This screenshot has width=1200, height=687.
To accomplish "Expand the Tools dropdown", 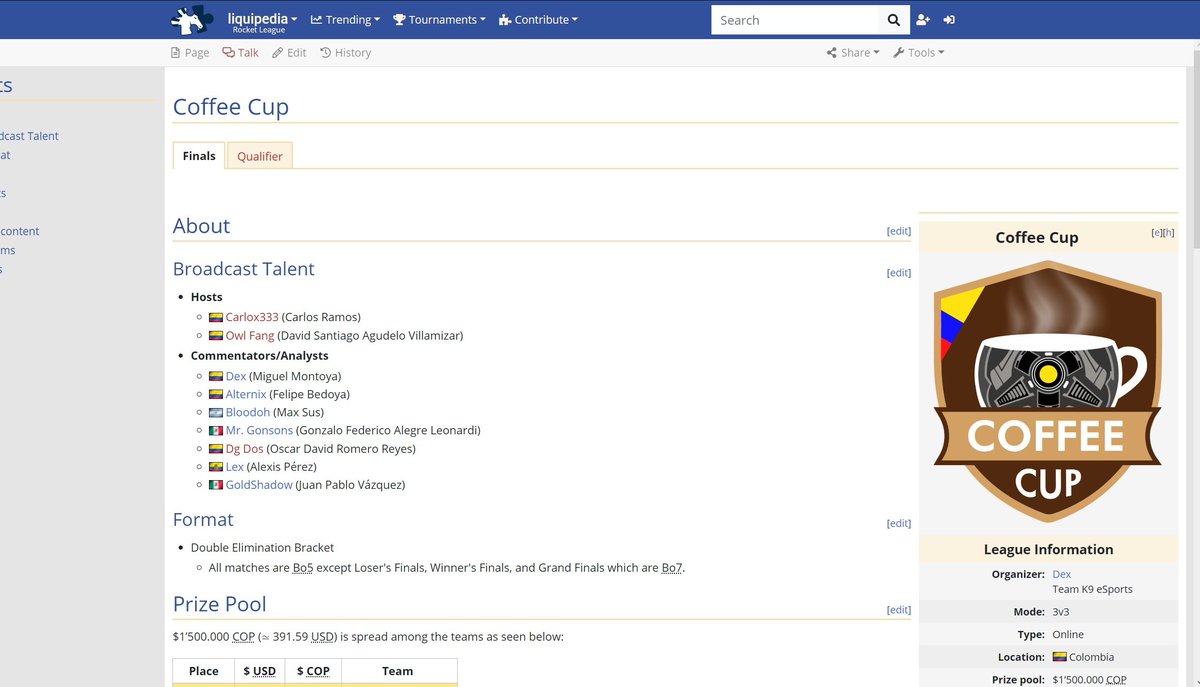I will pyautogui.click(x=918, y=53).
